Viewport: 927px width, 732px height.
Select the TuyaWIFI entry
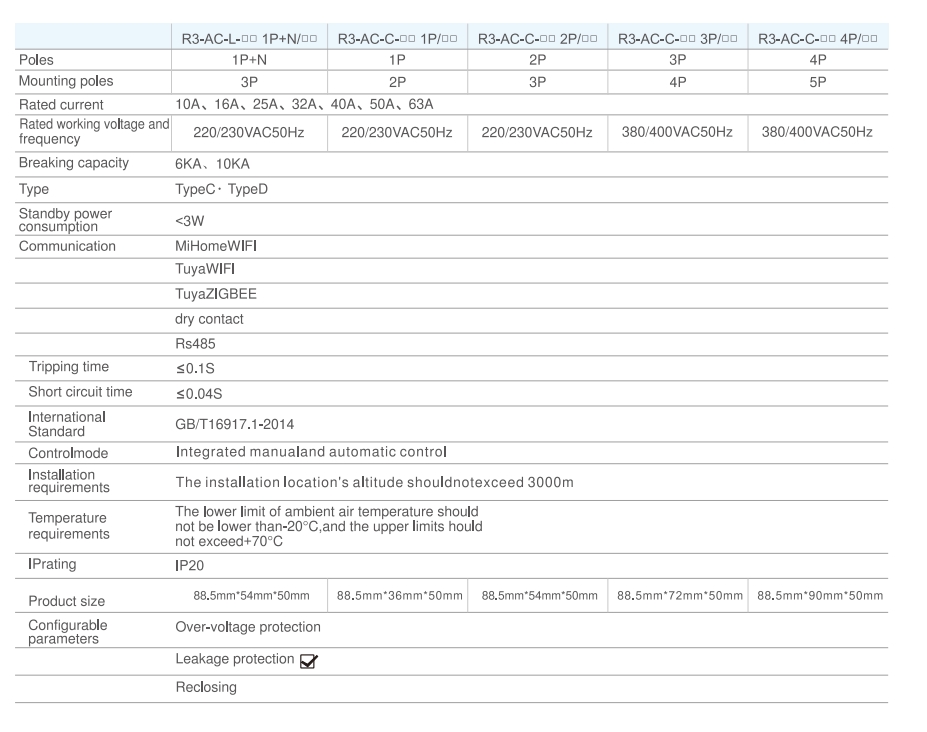click(205, 269)
